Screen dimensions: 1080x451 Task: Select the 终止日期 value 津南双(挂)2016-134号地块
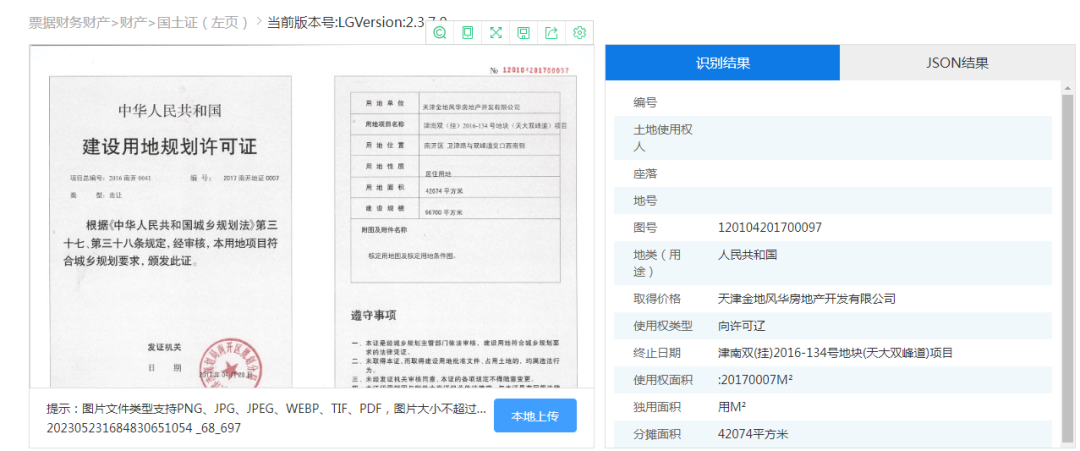(x=835, y=353)
